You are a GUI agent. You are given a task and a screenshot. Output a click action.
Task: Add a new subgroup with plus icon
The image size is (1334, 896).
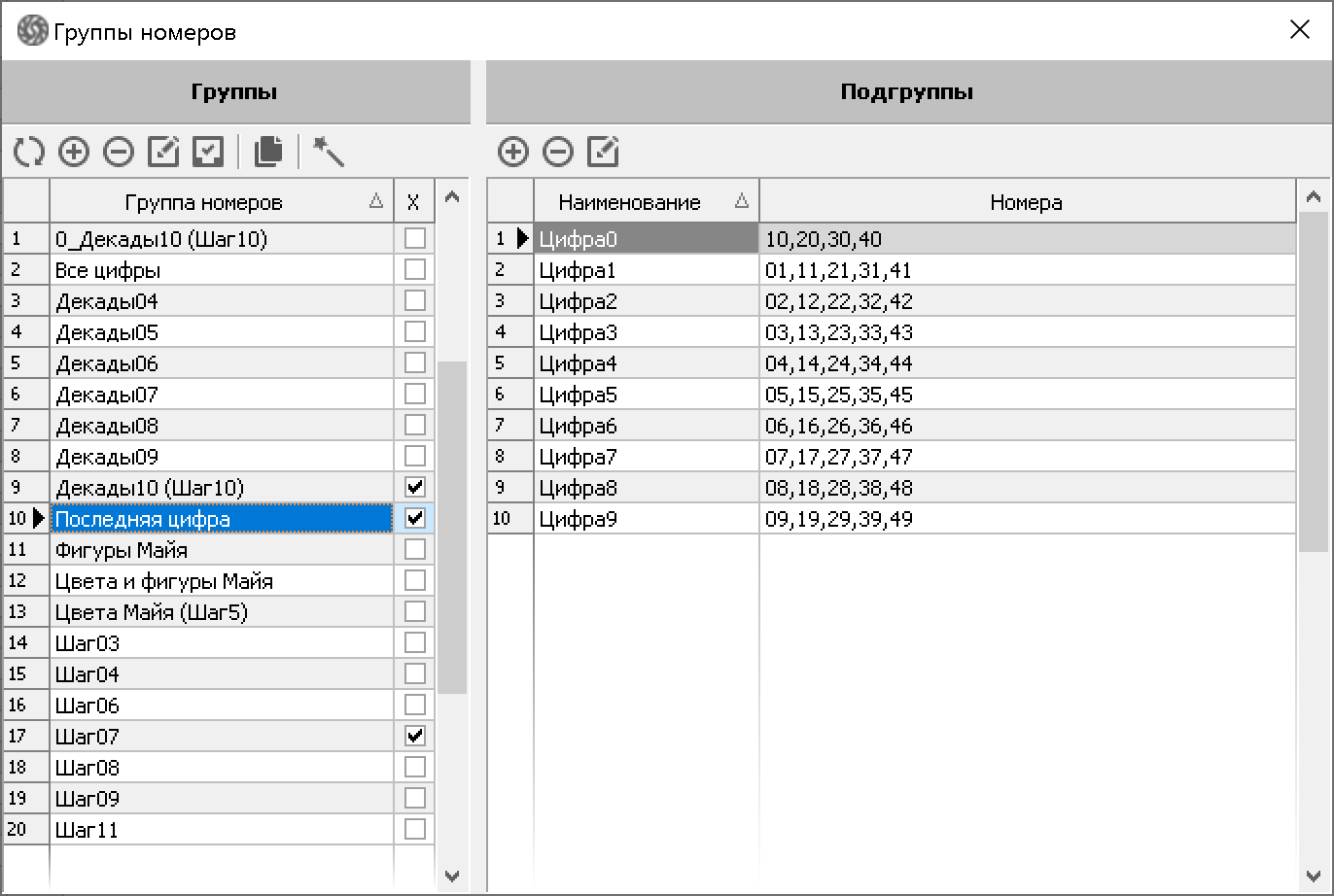512,152
